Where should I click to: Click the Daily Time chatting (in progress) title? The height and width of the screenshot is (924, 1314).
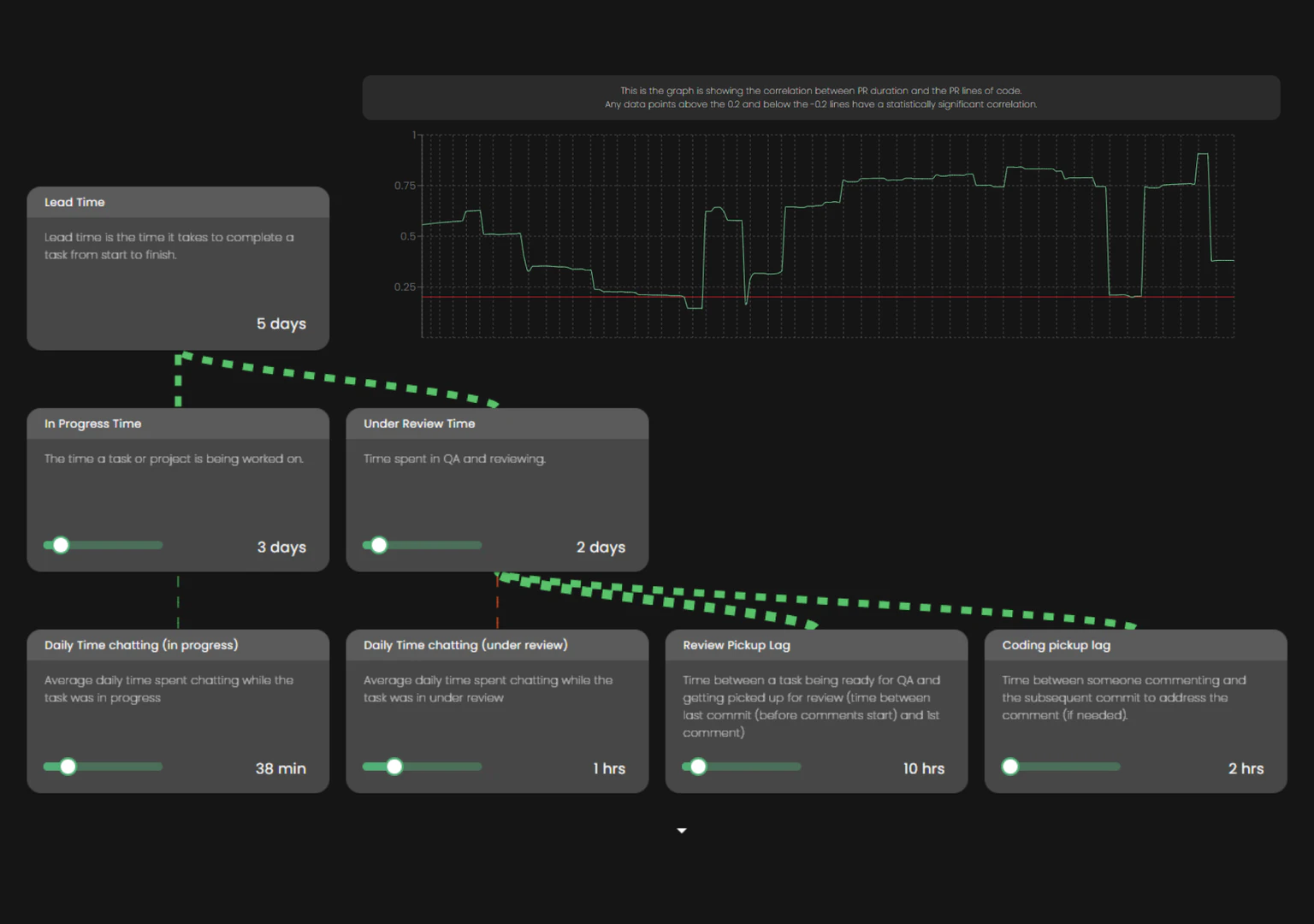[x=141, y=645]
